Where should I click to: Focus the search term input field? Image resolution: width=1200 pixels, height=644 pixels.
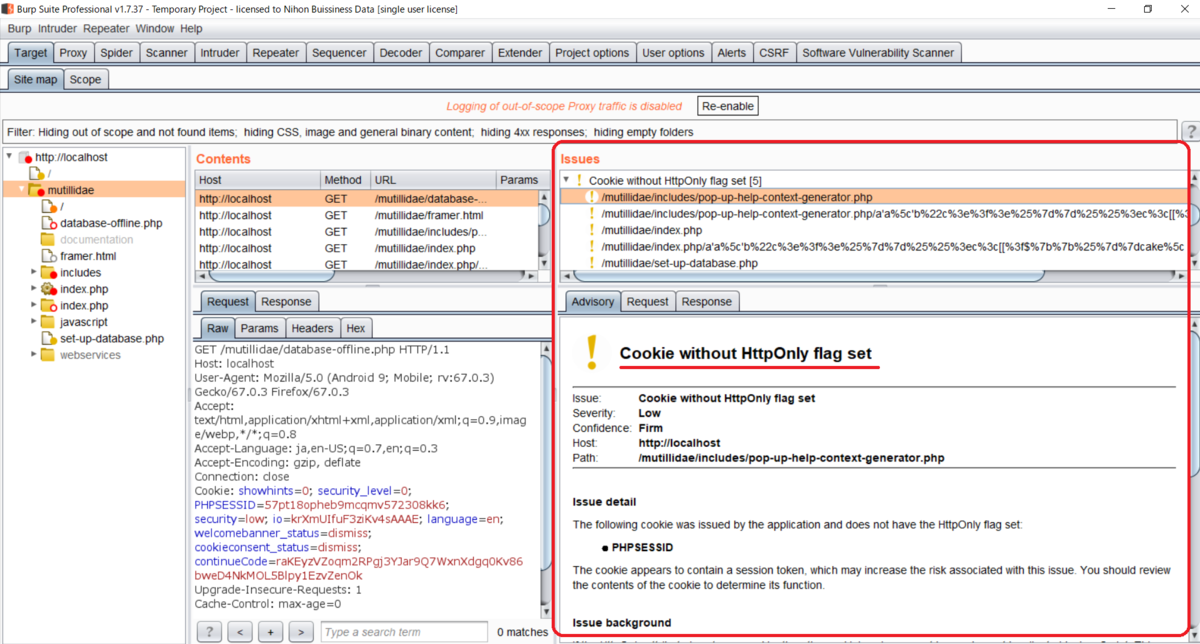tap(403, 632)
